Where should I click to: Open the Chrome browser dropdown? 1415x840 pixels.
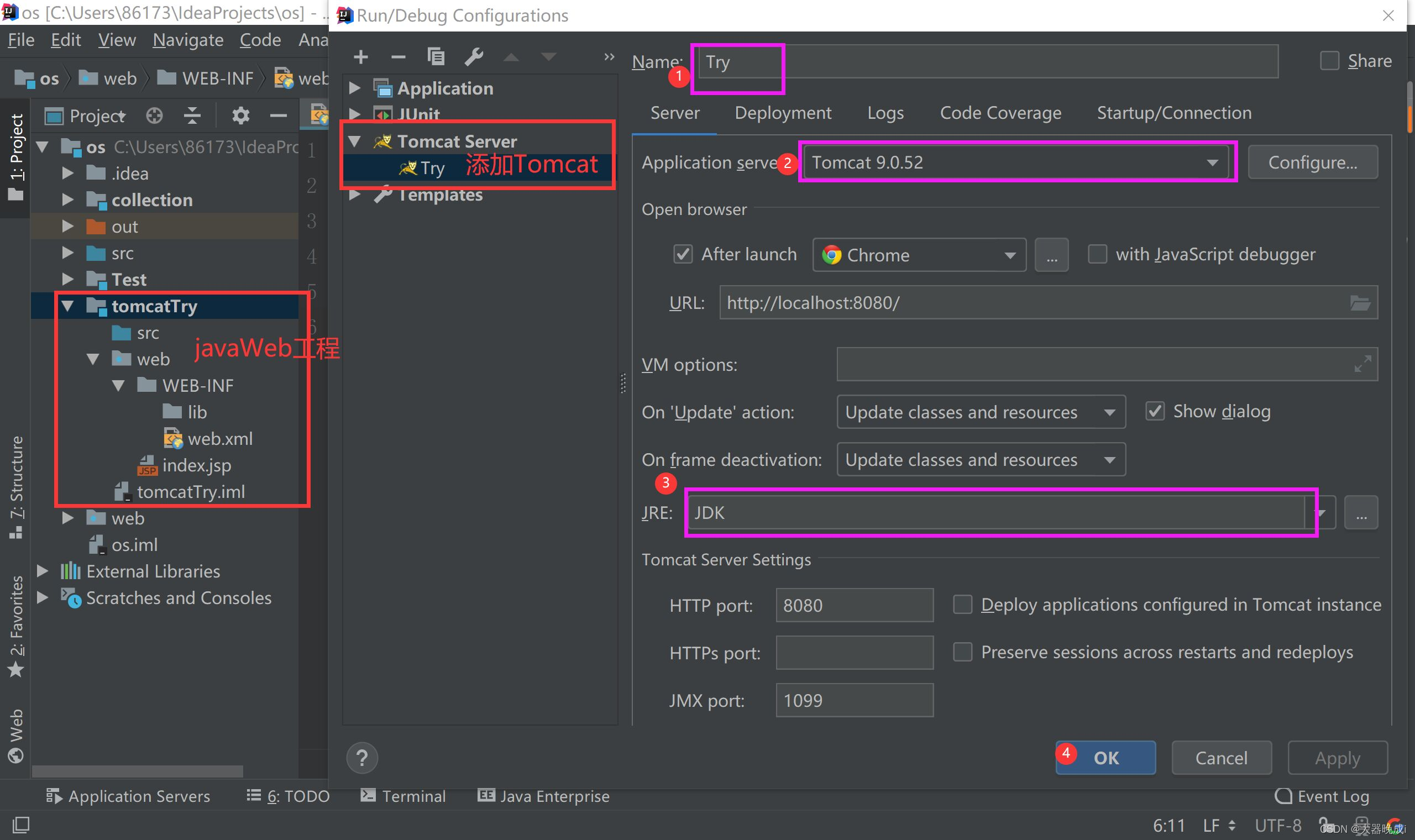[1010, 255]
